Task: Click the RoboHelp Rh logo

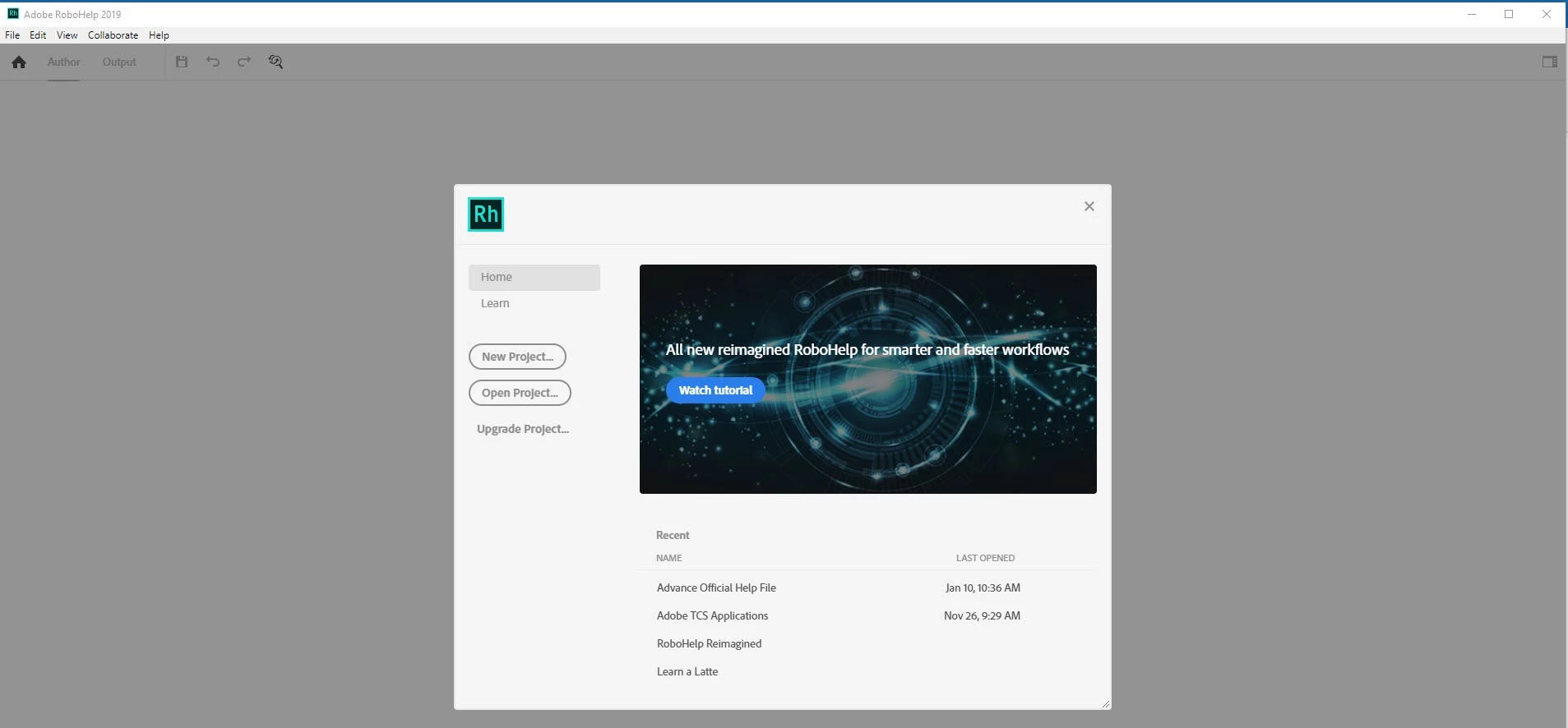Action: (x=486, y=214)
